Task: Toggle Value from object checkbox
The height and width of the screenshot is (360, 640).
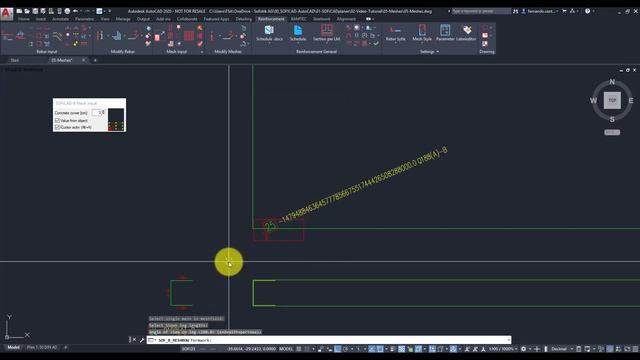Action: (x=58, y=120)
